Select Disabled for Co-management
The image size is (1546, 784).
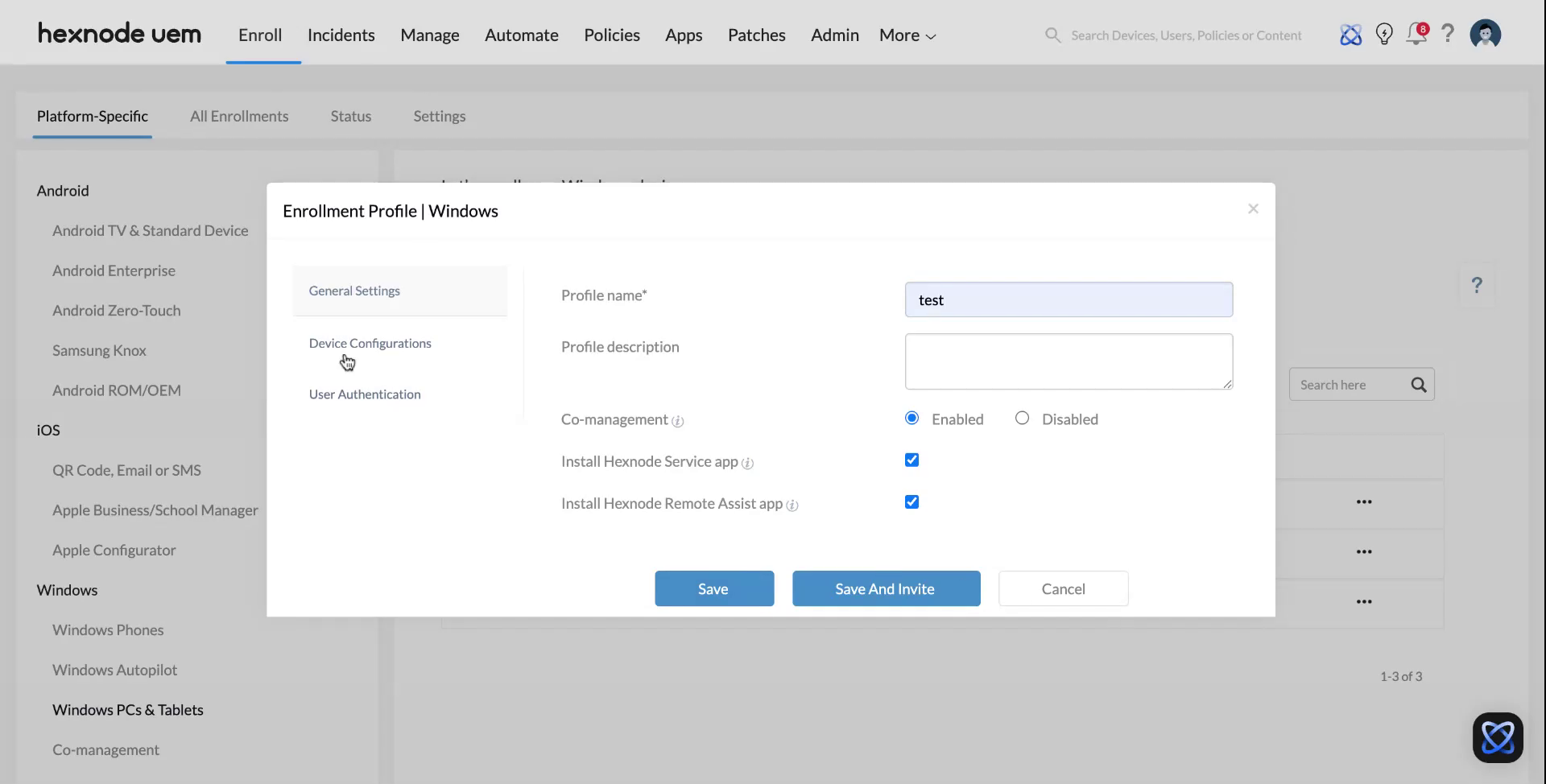(1022, 418)
